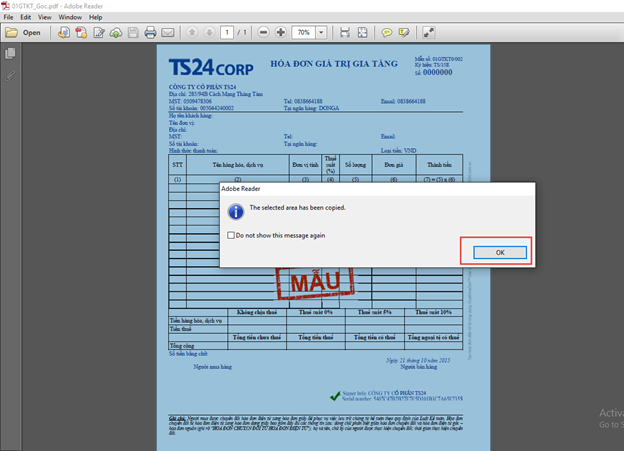Check 'Do not show this message again'
Screen dimensions: 624x451
click(x=231, y=235)
